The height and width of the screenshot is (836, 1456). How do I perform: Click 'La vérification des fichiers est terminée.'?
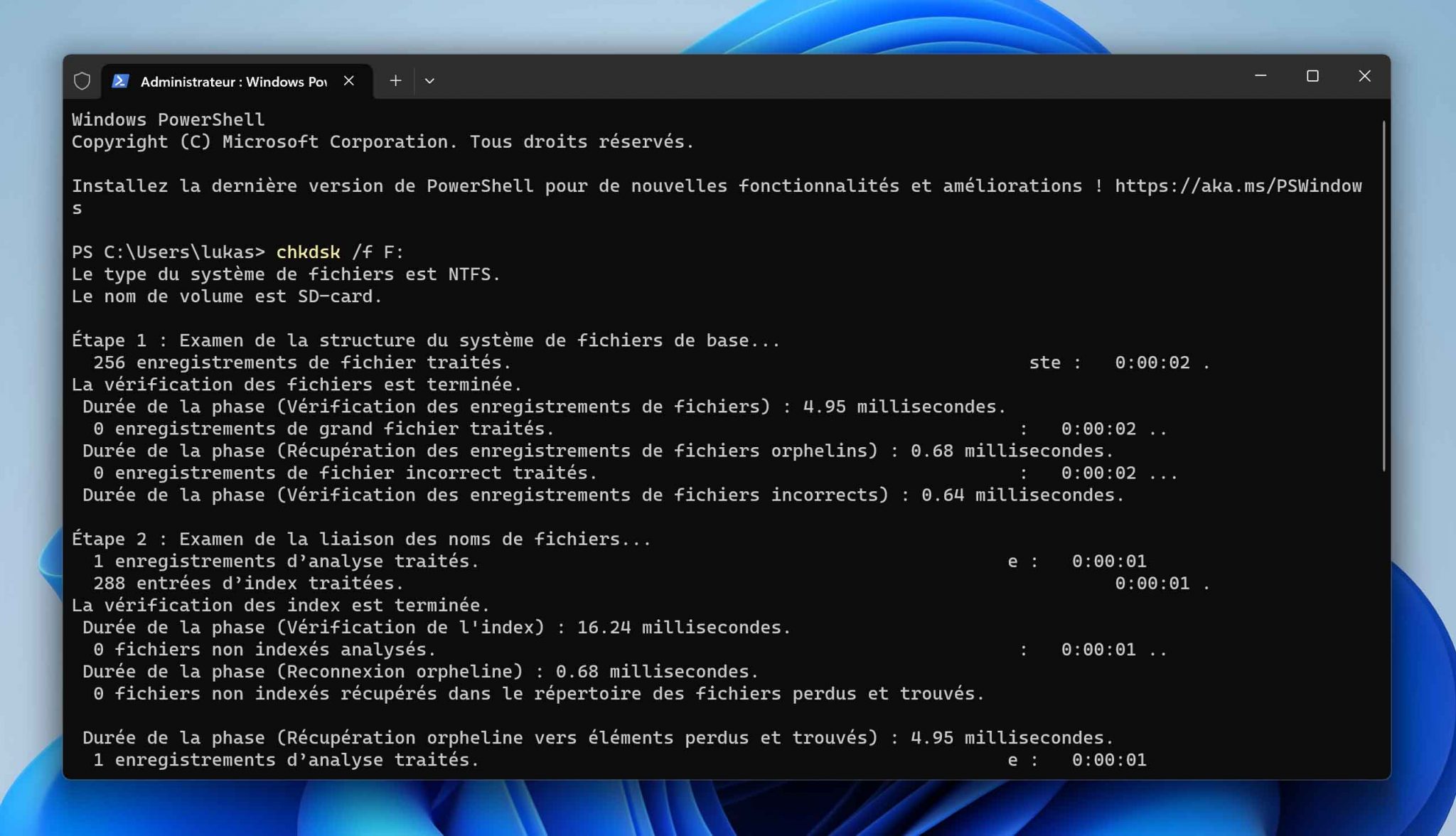[296, 385]
